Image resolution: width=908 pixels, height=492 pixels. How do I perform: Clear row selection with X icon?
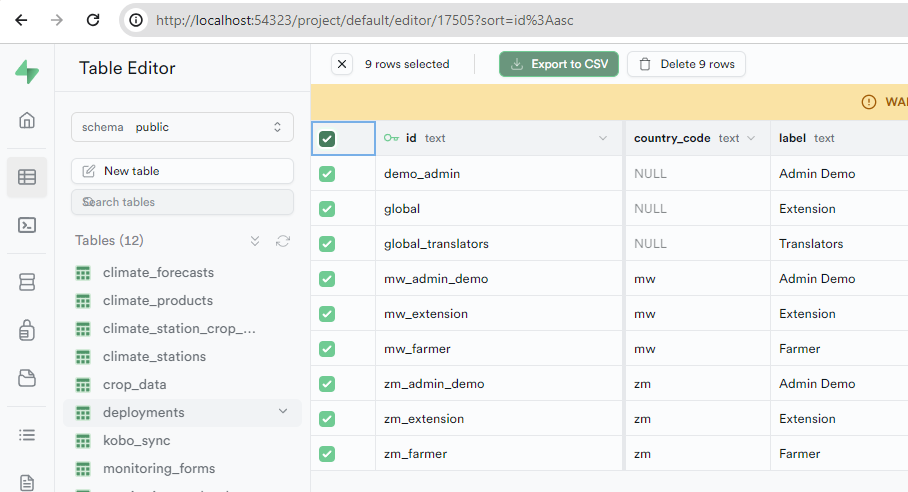click(342, 64)
